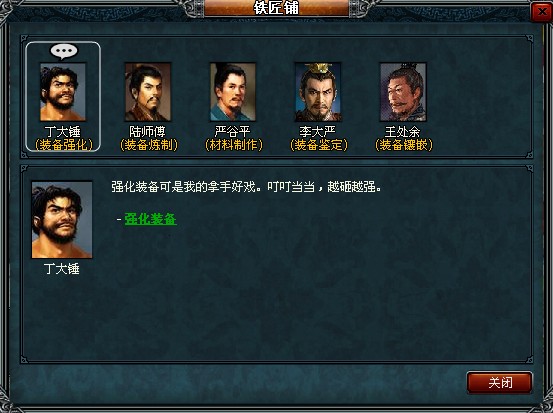Screen dimensions: 553x413
Task: Open the (装备鉴定) service label
Action: click(x=319, y=145)
